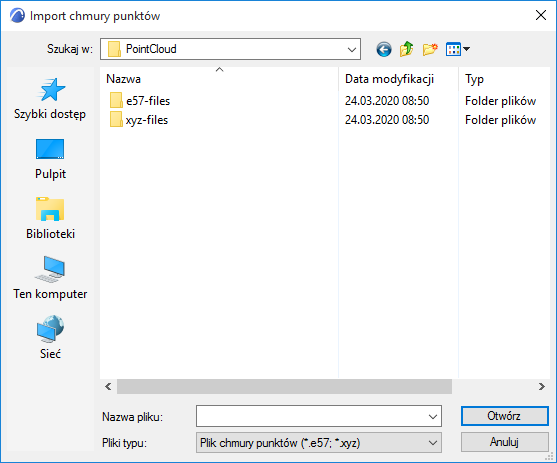Go back to the last visited folder
This screenshot has width=557, height=463.
pyautogui.click(x=384, y=49)
